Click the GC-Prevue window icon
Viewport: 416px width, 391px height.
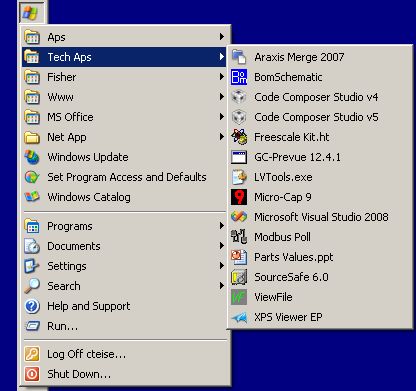pos(239,157)
